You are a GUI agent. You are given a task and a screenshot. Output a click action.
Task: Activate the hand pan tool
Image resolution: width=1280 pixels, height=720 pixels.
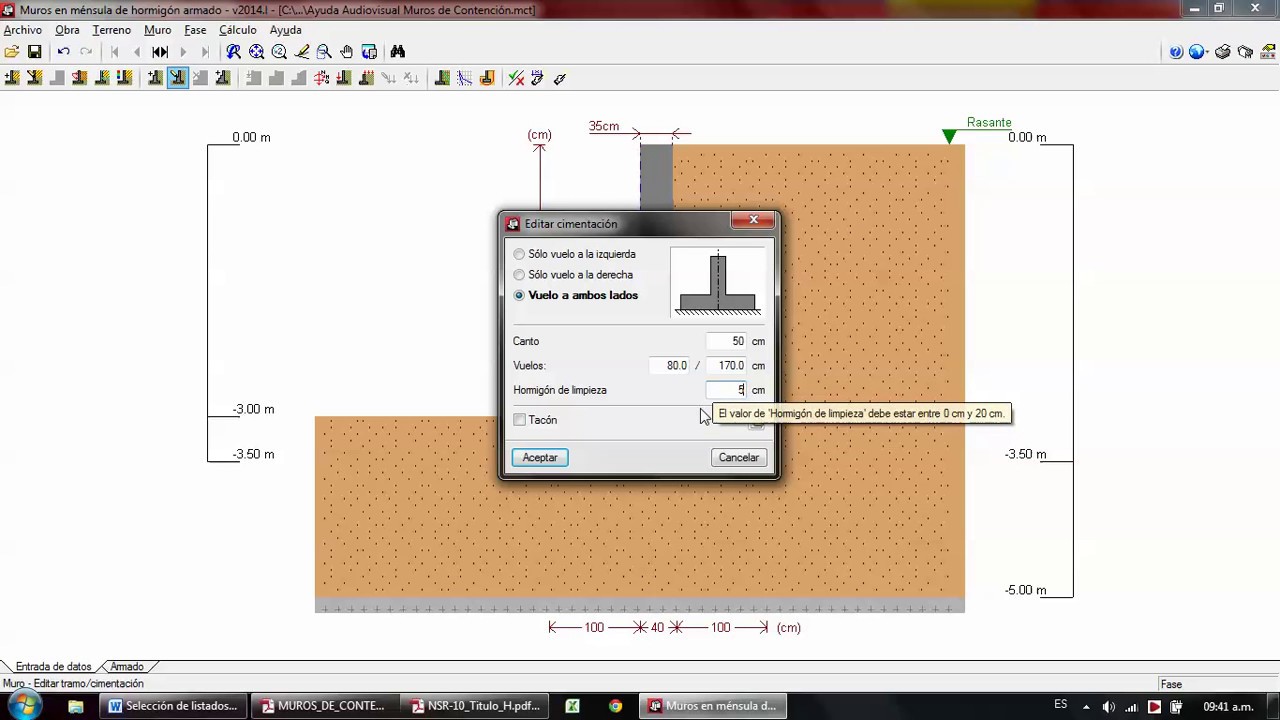(346, 52)
